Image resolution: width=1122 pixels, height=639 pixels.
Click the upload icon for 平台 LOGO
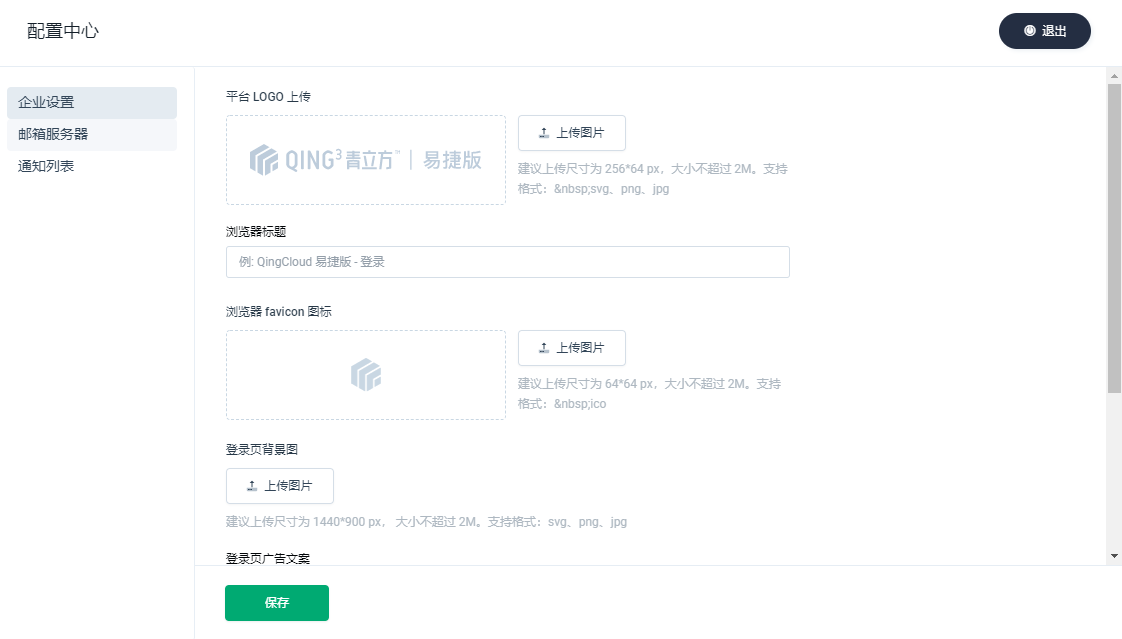(544, 133)
